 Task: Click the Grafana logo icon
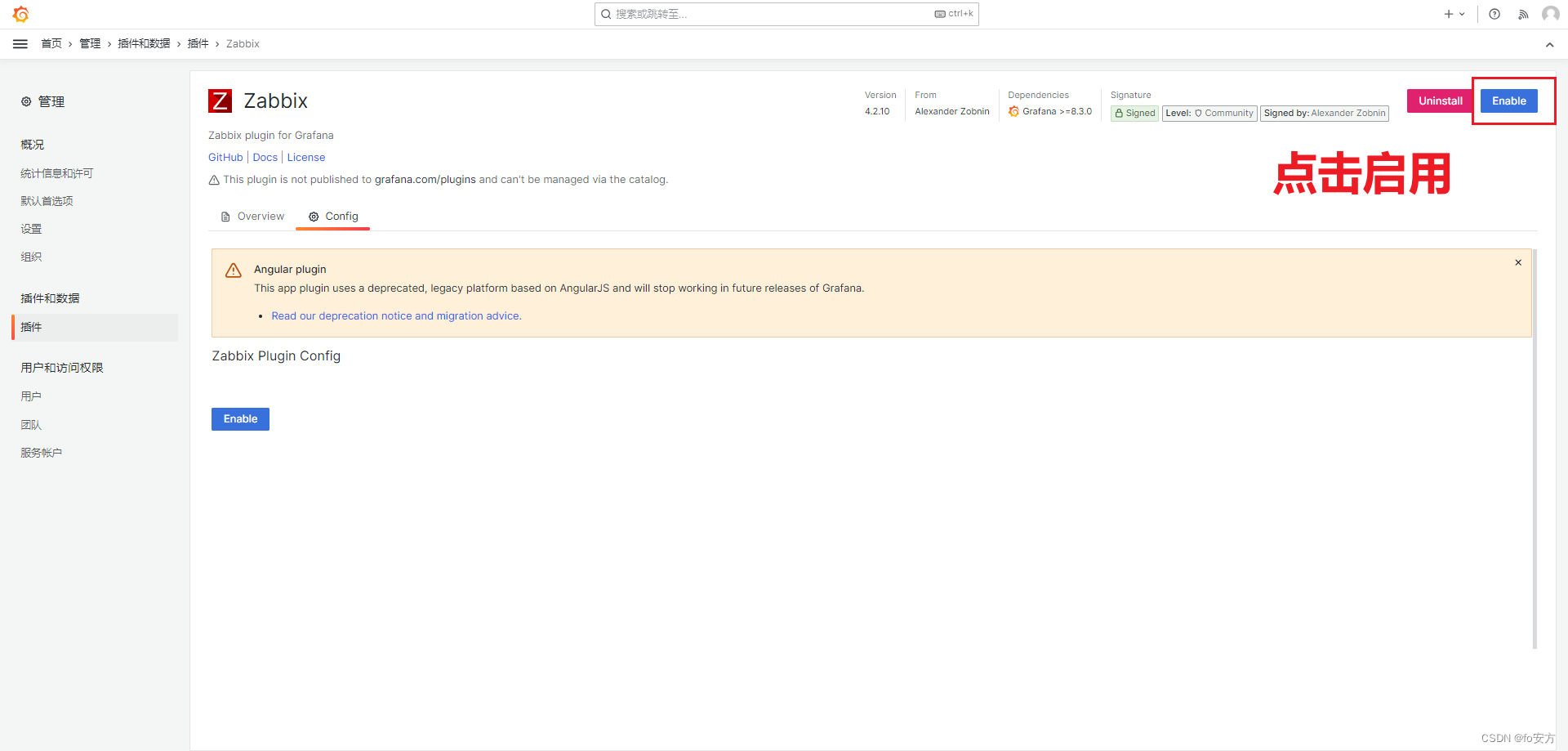[x=21, y=14]
